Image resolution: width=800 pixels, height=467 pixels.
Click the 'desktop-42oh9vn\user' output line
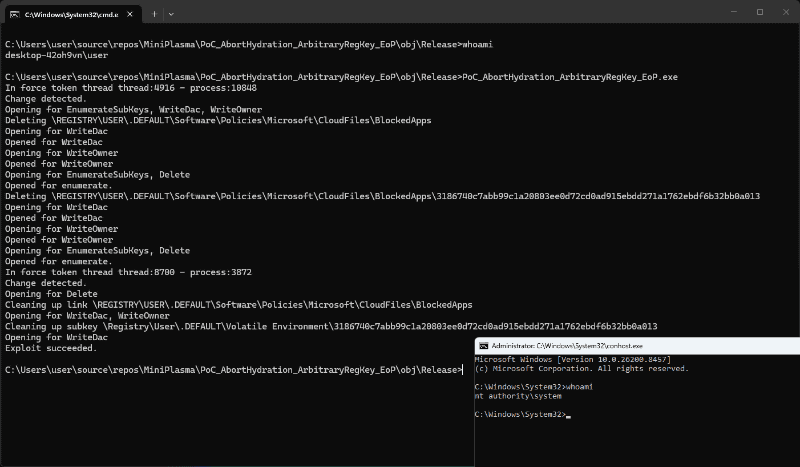(x=57, y=55)
